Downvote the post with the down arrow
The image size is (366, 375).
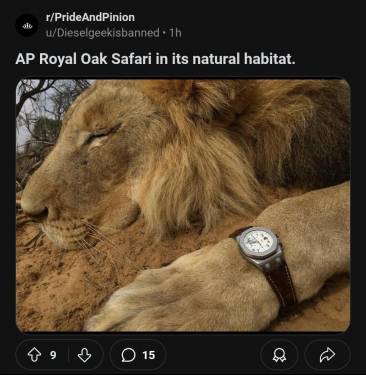[84, 355]
